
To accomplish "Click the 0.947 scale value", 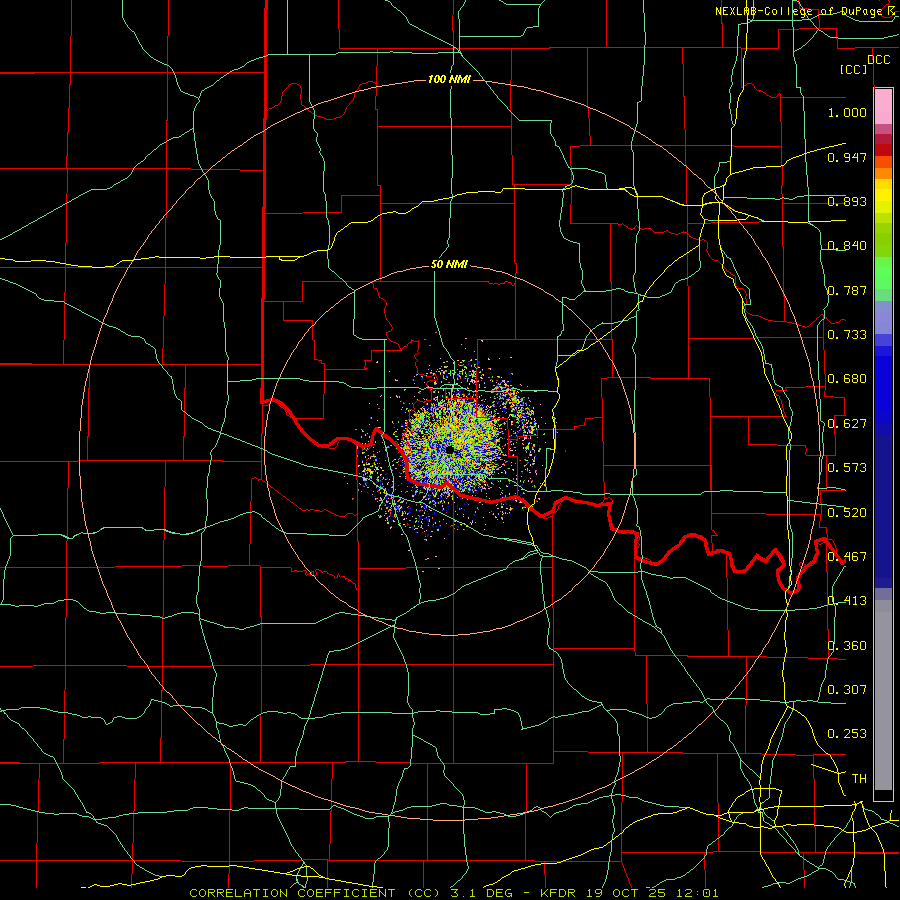I will click(x=847, y=157).
